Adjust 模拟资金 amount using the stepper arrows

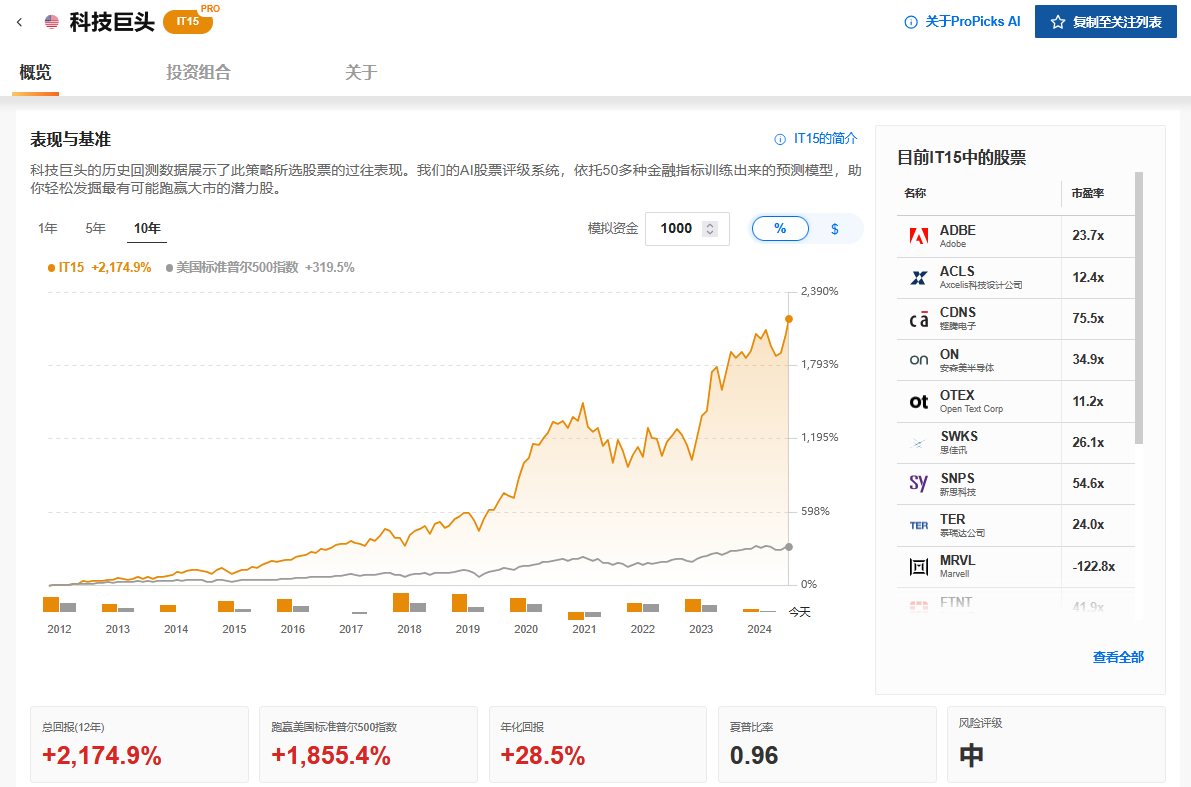point(710,229)
